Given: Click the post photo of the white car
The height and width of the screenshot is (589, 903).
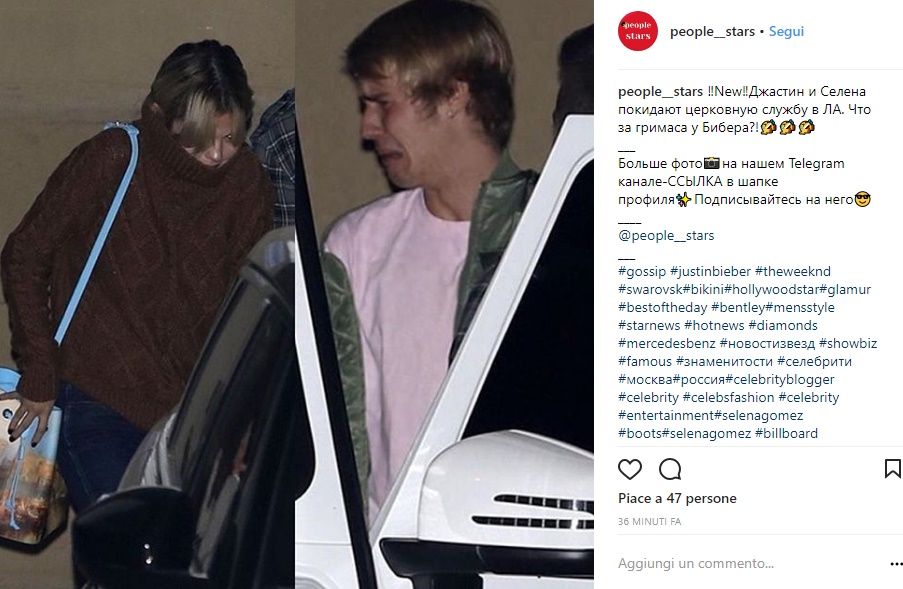Looking at the screenshot, I should pos(444,294).
